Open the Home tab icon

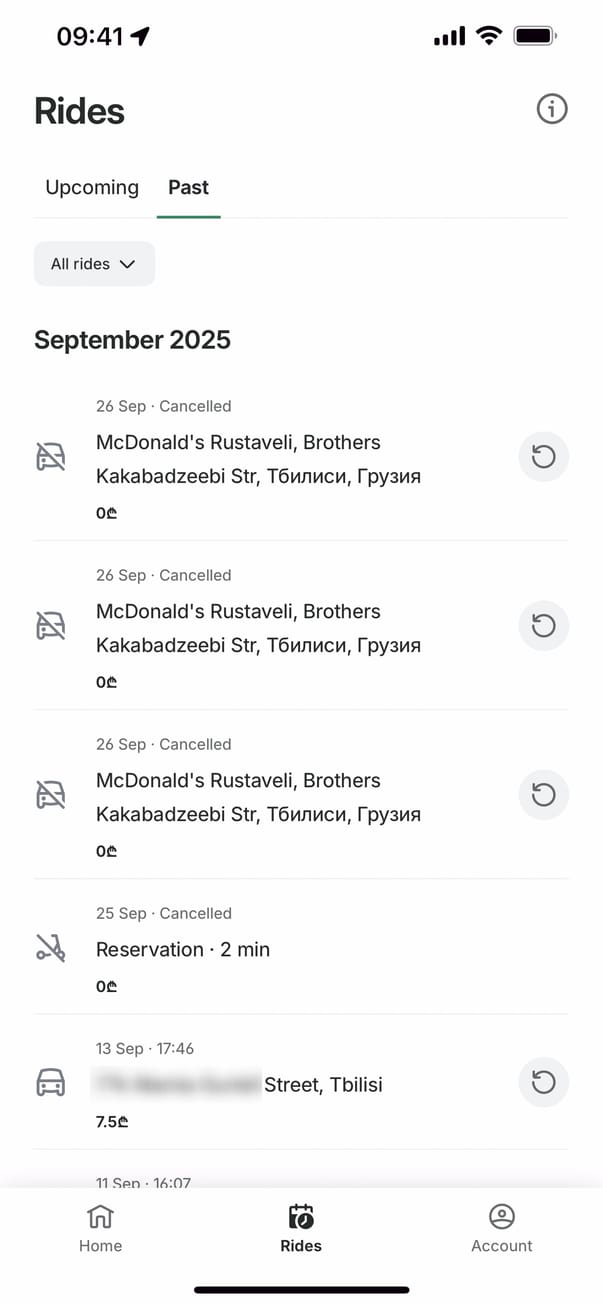tap(100, 1217)
